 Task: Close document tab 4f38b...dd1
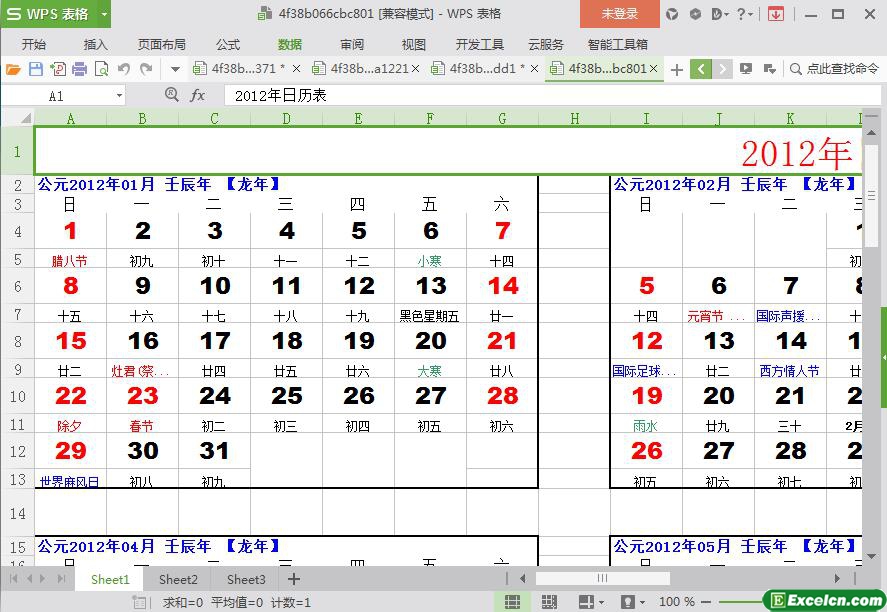point(535,69)
